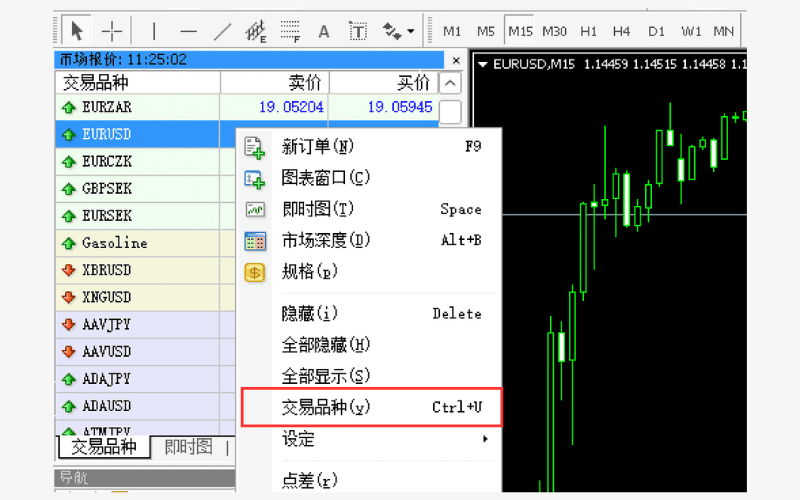The height and width of the screenshot is (500, 800).
Task: Select the ADAUSD symbol row
Action: pyautogui.click(x=145, y=406)
